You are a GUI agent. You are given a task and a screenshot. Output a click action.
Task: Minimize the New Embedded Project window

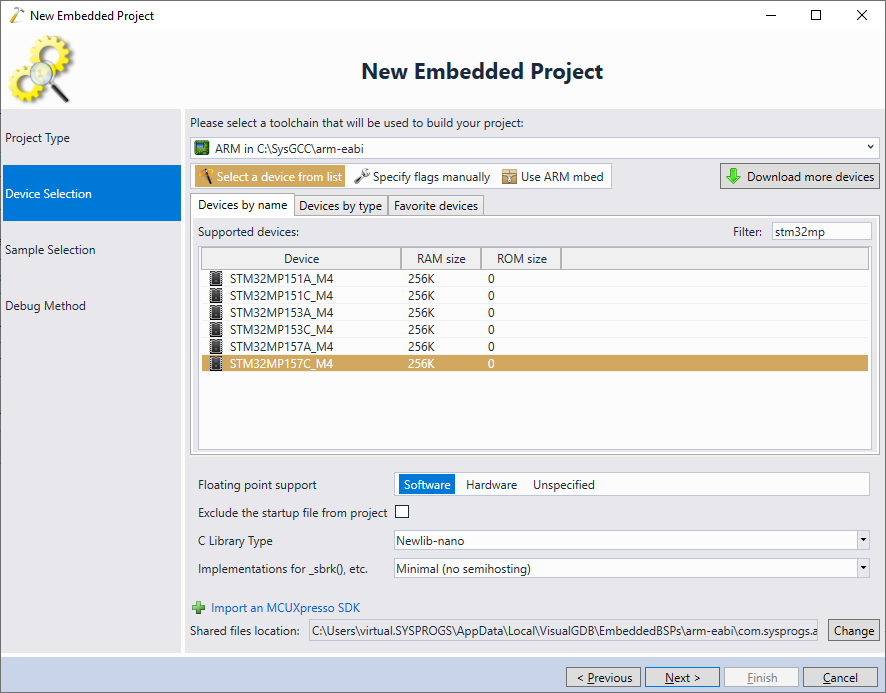pos(771,15)
